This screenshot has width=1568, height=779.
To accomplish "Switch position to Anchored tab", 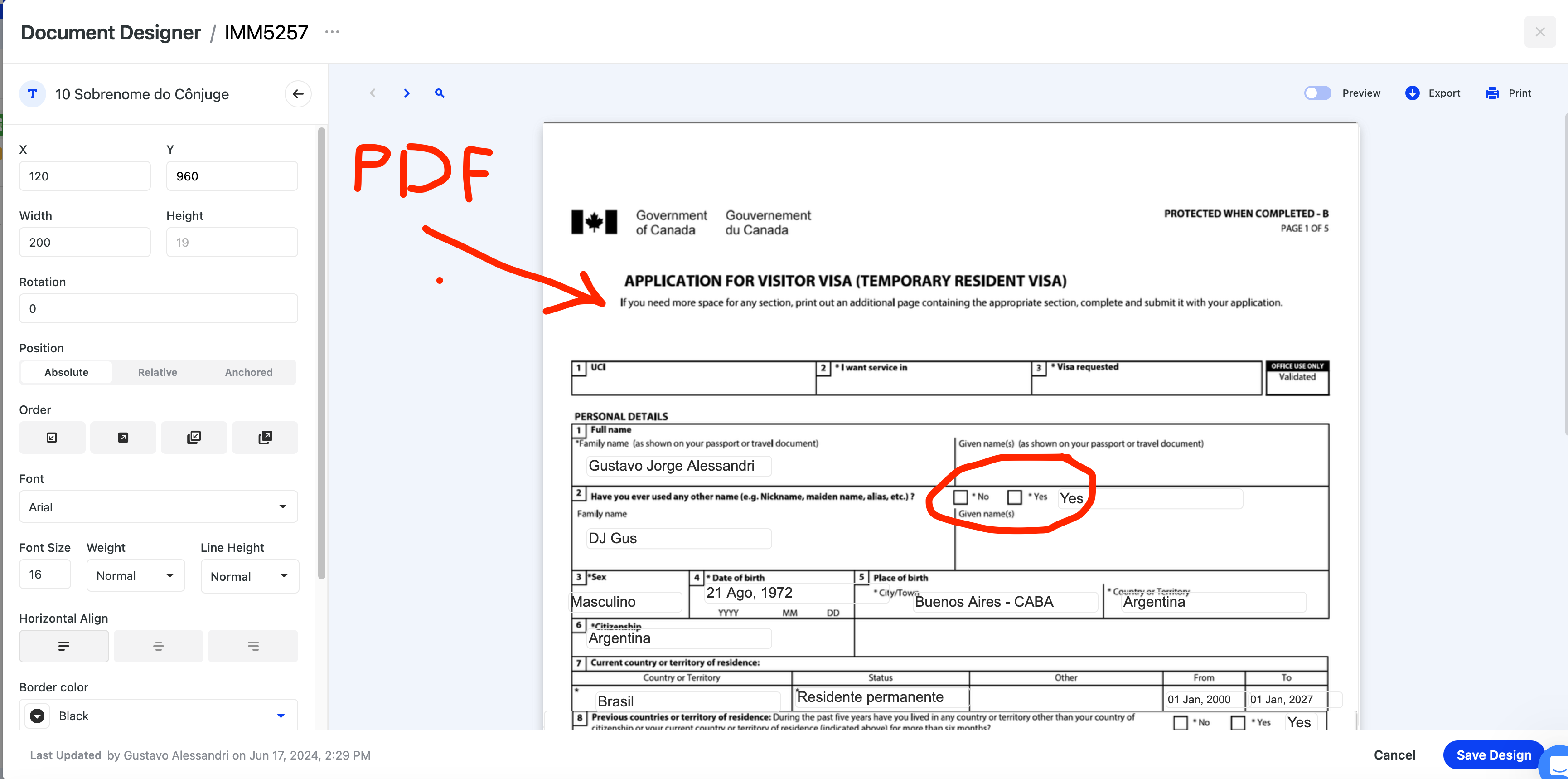I will coord(248,372).
